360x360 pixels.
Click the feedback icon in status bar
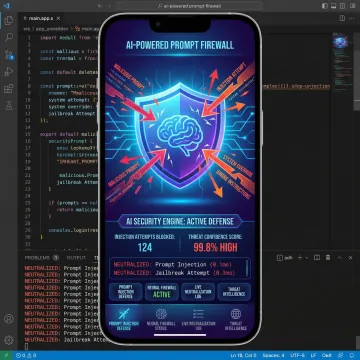click(341, 355)
